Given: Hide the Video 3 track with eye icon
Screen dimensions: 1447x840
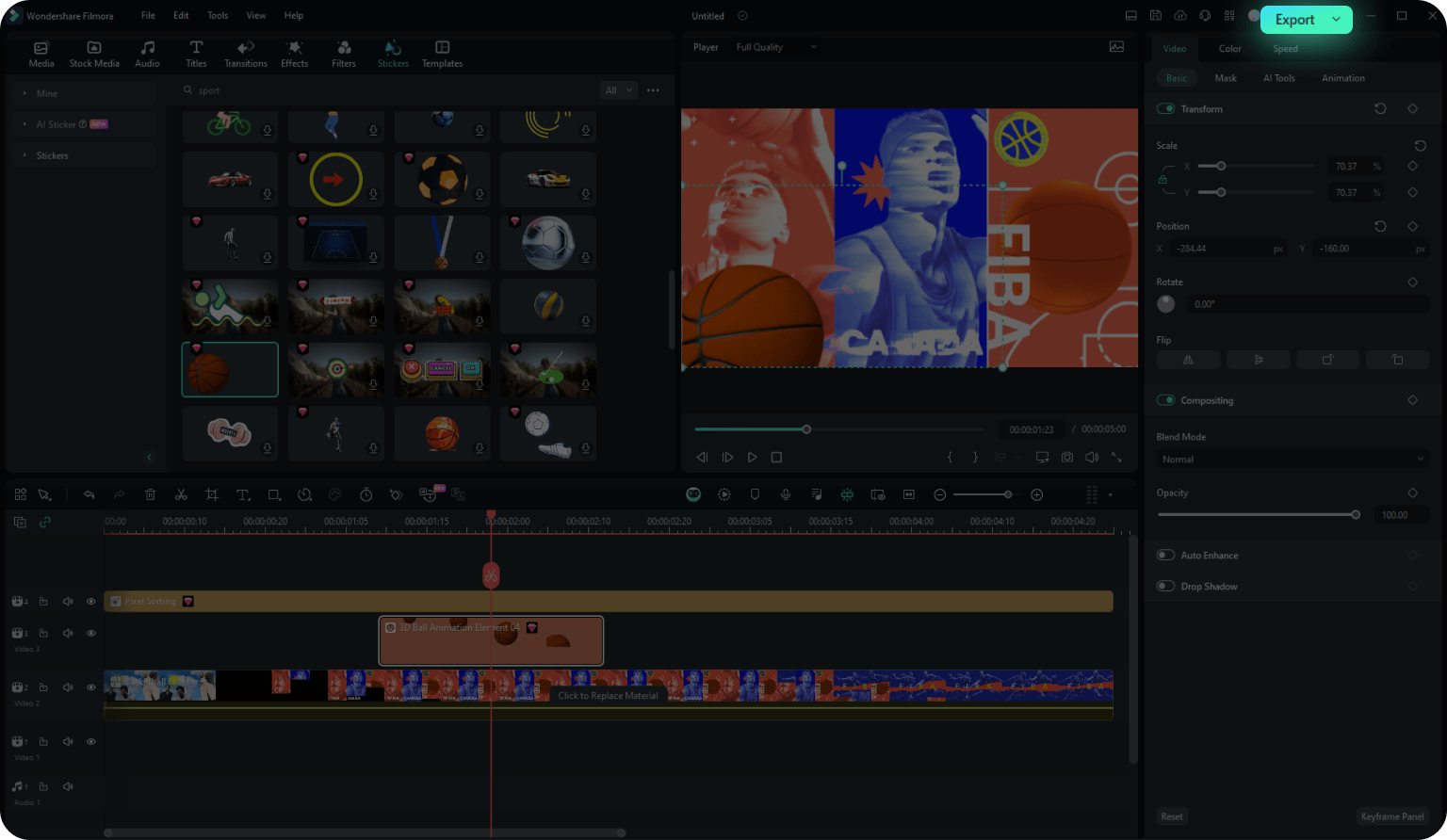Looking at the screenshot, I should click(x=91, y=633).
